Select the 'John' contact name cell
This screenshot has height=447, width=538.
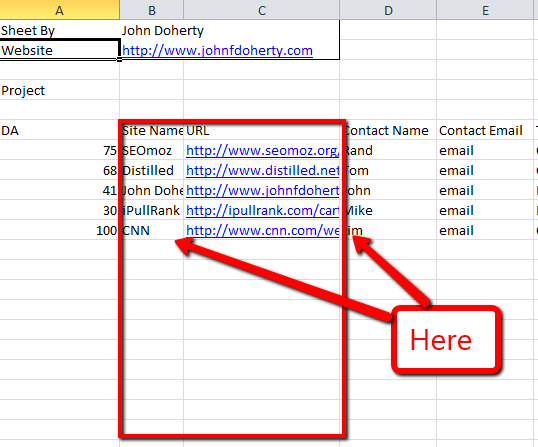coord(388,190)
